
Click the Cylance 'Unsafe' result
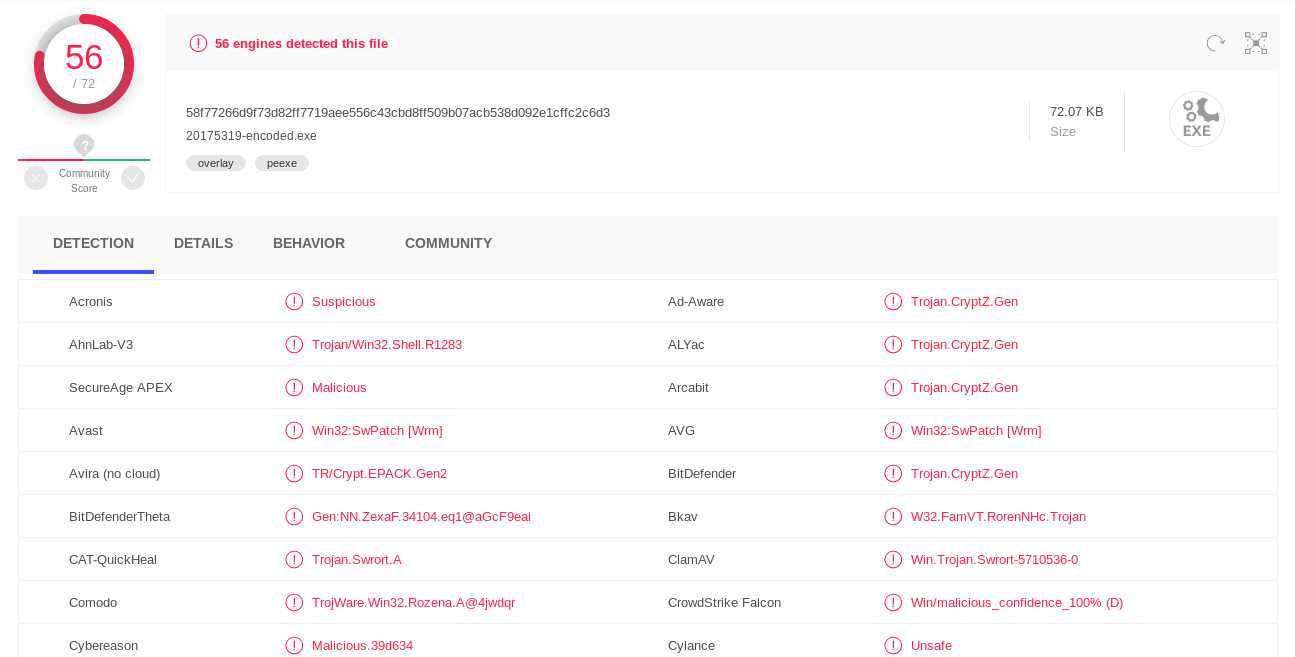[931, 645]
